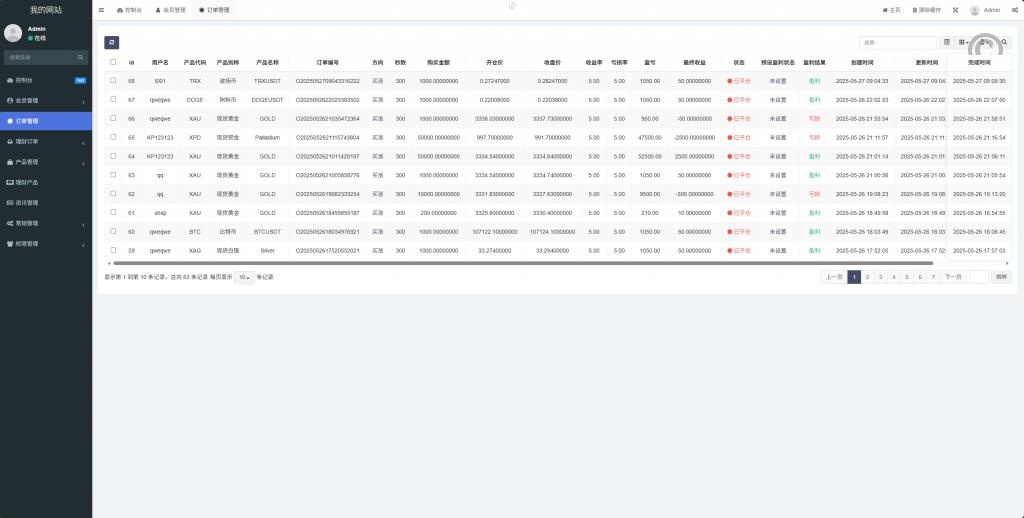
Task: Expand 会员管理 in the sidebar
Action: point(46,100)
